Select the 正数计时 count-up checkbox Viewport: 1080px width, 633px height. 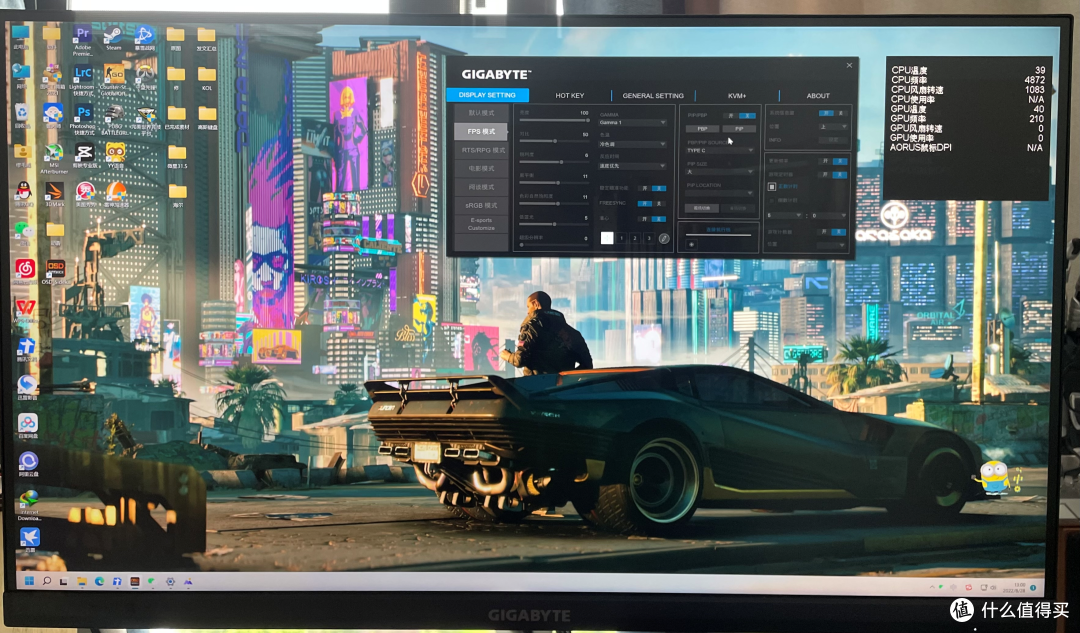click(772, 187)
